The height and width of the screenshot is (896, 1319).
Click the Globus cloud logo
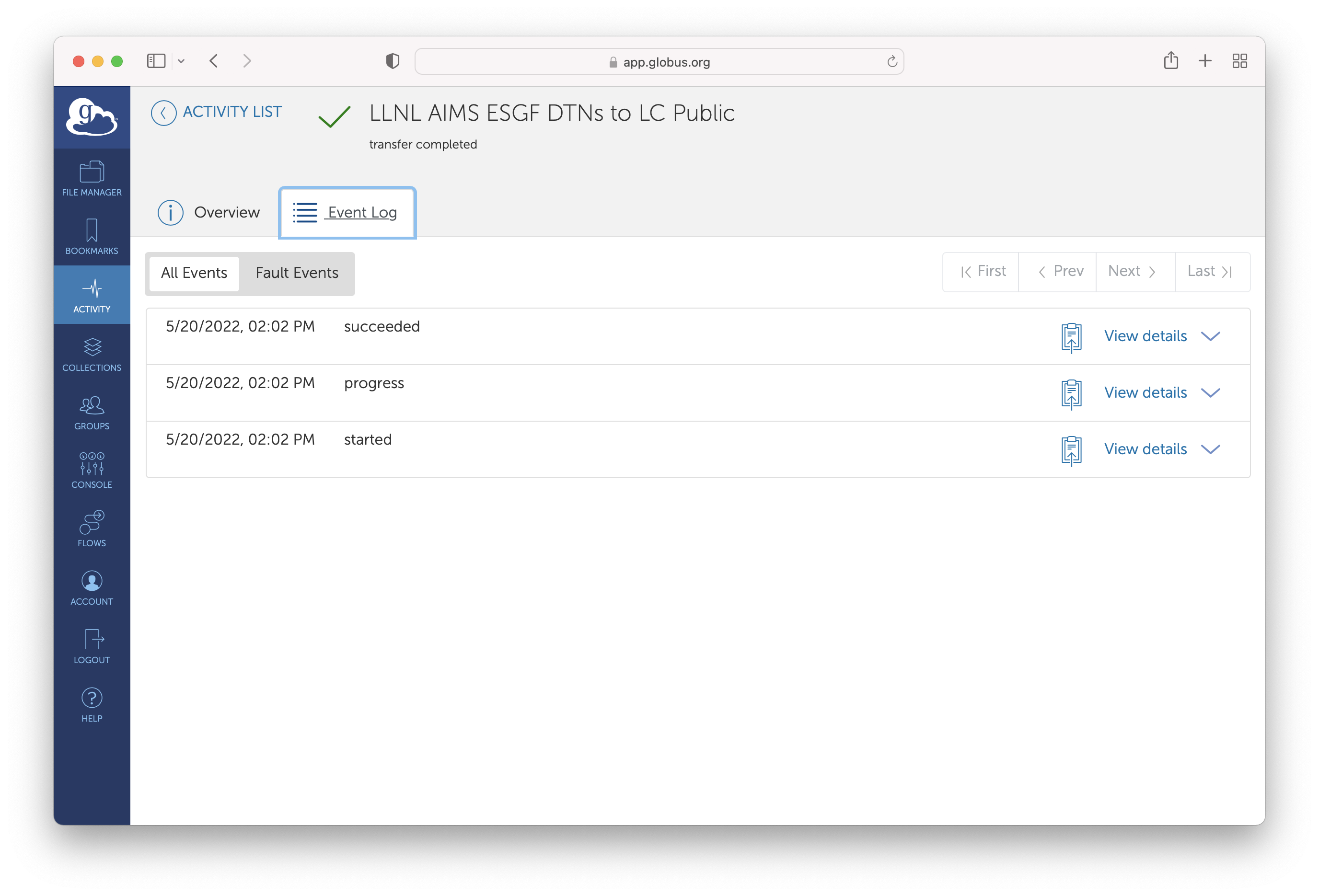(92, 116)
